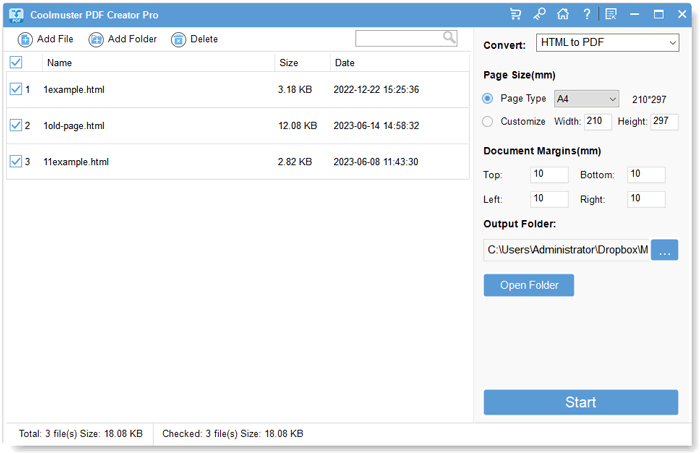Open the feedback notes icon
This screenshot has width=700, height=454.
click(611, 14)
